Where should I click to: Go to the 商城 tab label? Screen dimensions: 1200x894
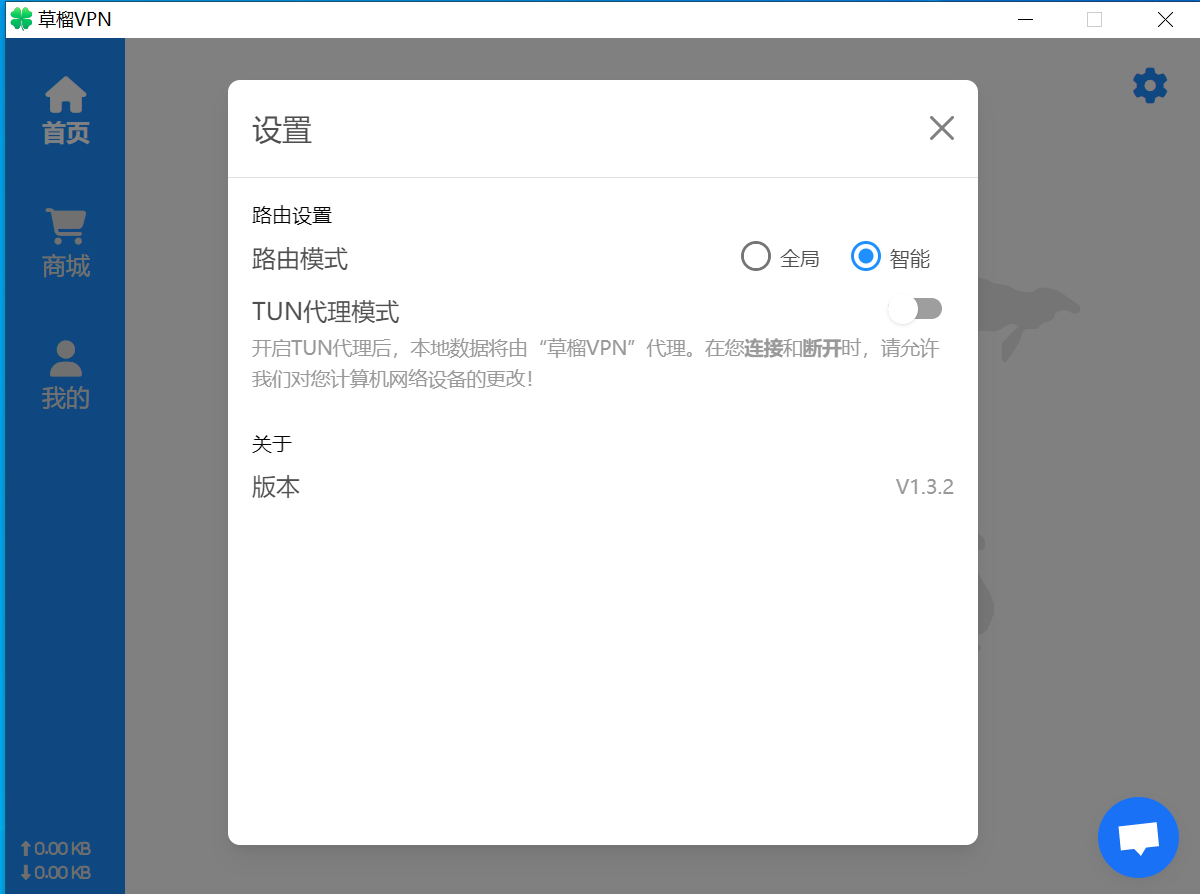pos(66,266)
